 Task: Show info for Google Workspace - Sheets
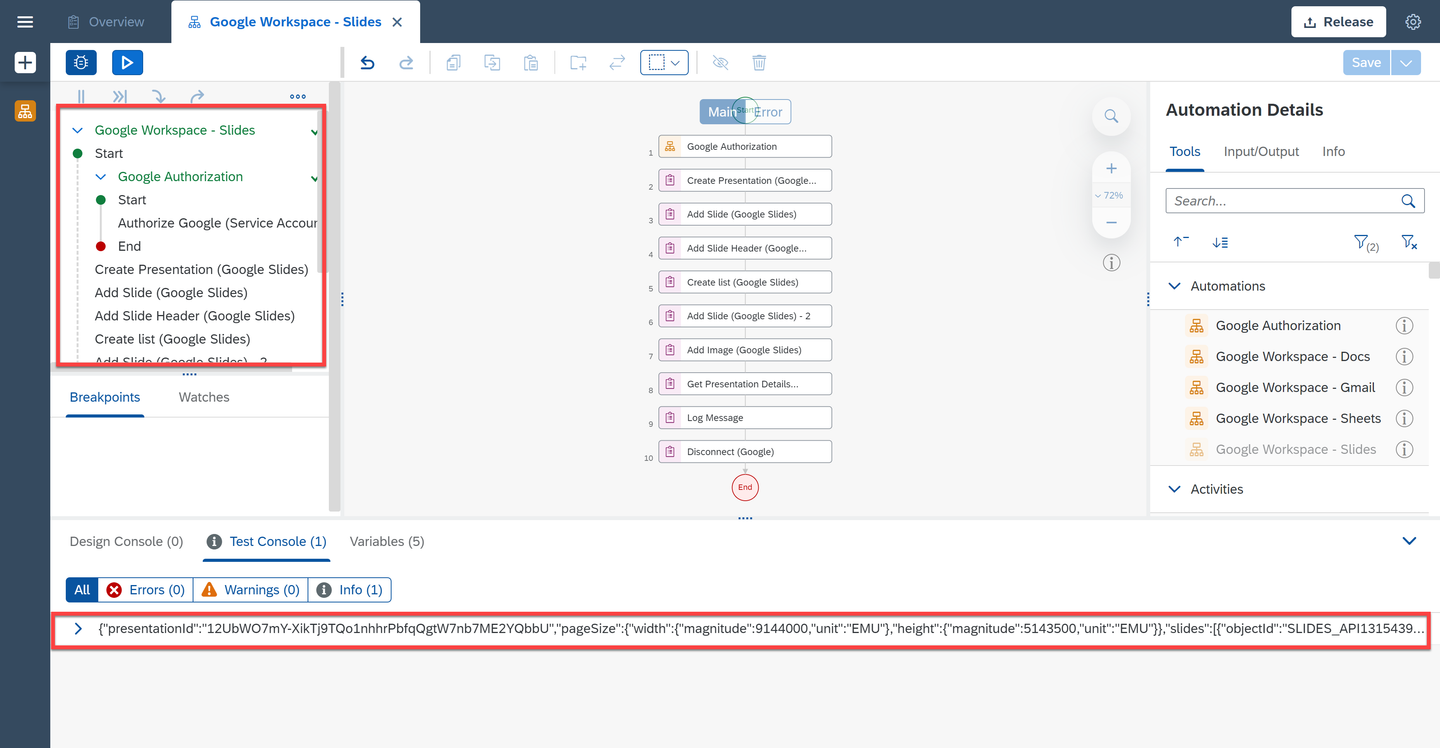[1404, 419]
